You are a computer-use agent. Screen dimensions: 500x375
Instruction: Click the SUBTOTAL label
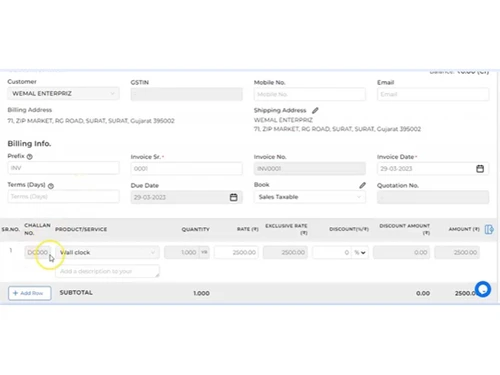click(76, 293)
